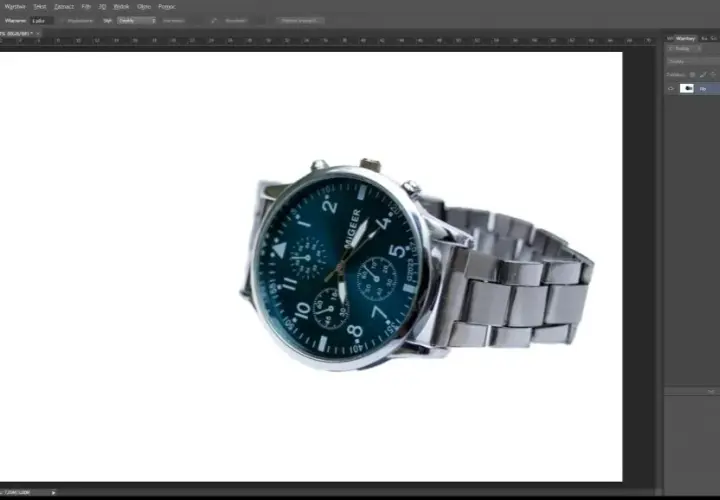Open the Filtr menu

[x=86, y=7]
